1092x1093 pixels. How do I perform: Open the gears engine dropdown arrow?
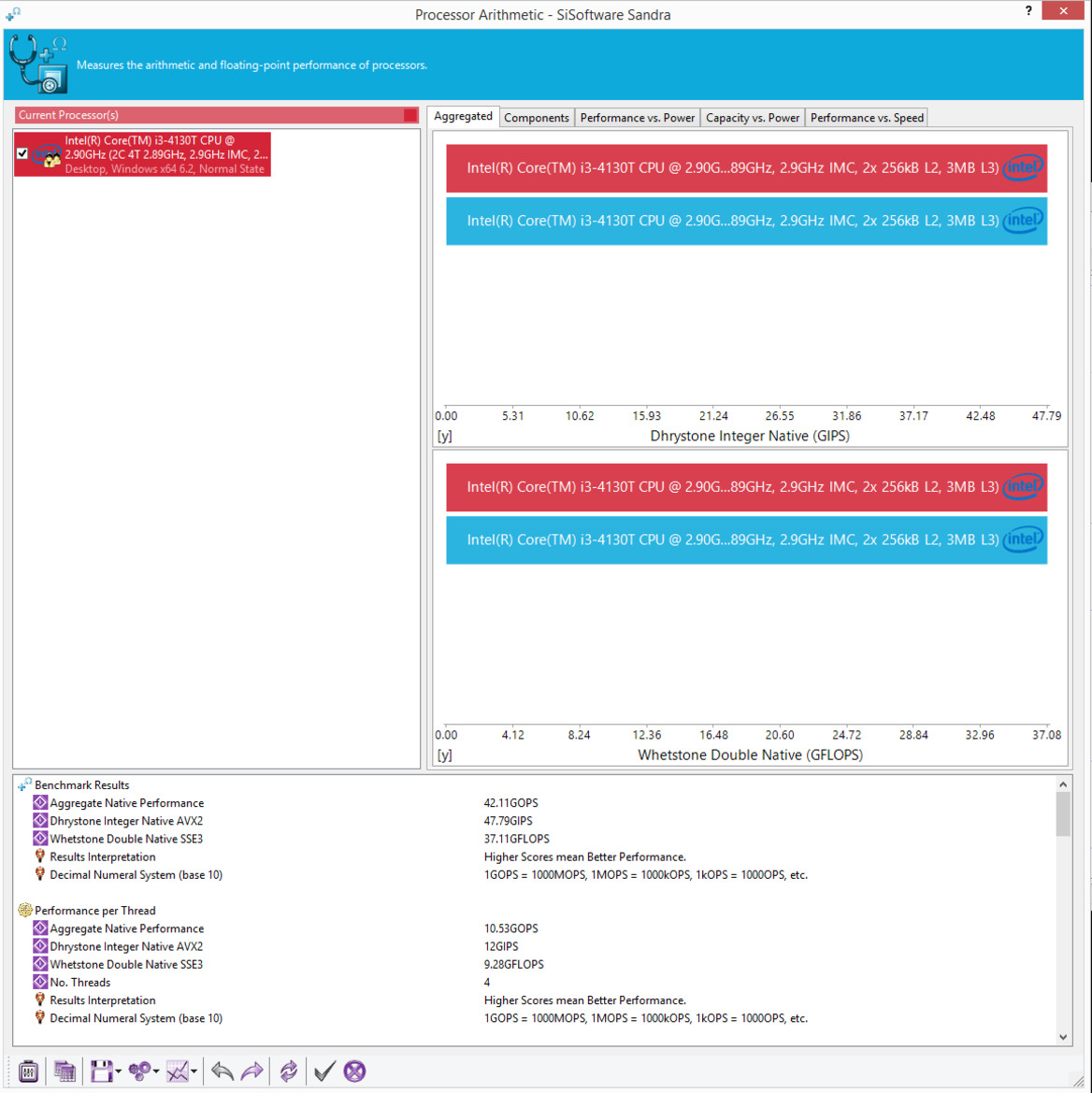(156, 1071)
